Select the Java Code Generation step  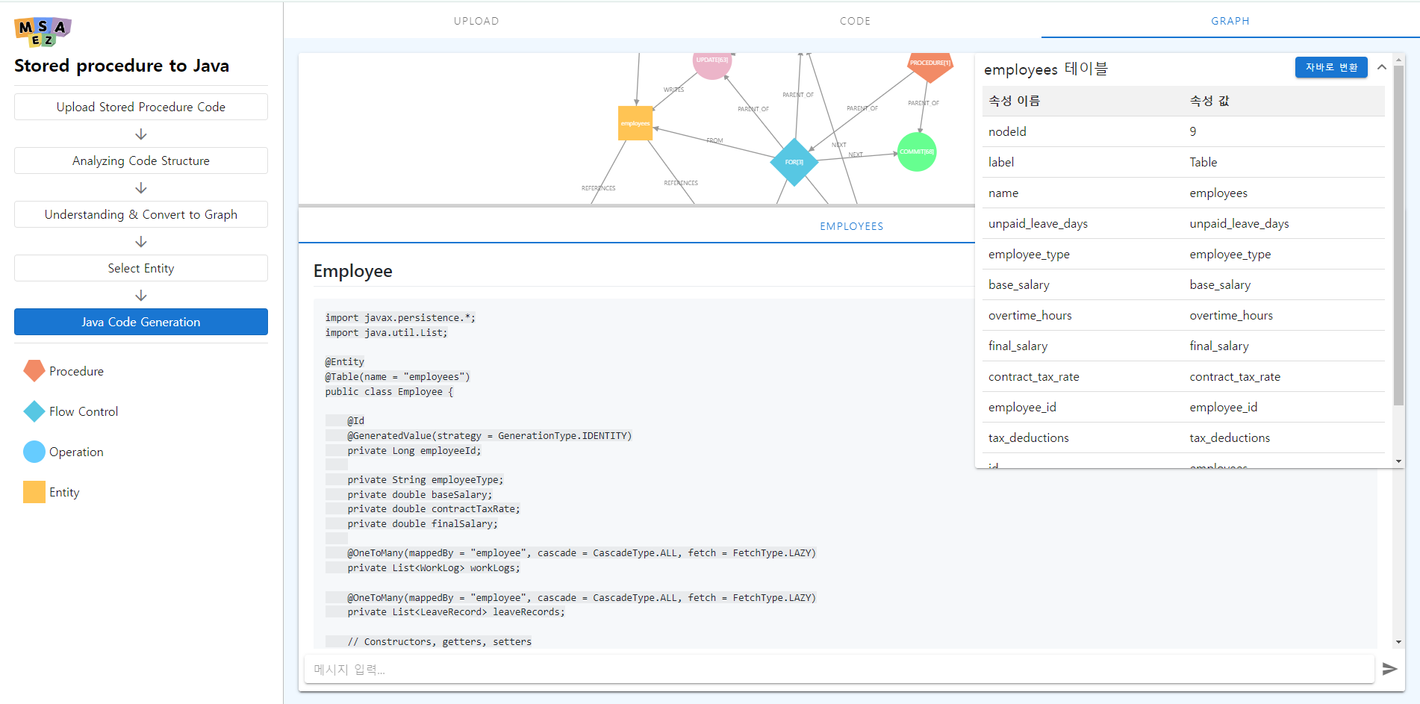[x=141, y=322]
